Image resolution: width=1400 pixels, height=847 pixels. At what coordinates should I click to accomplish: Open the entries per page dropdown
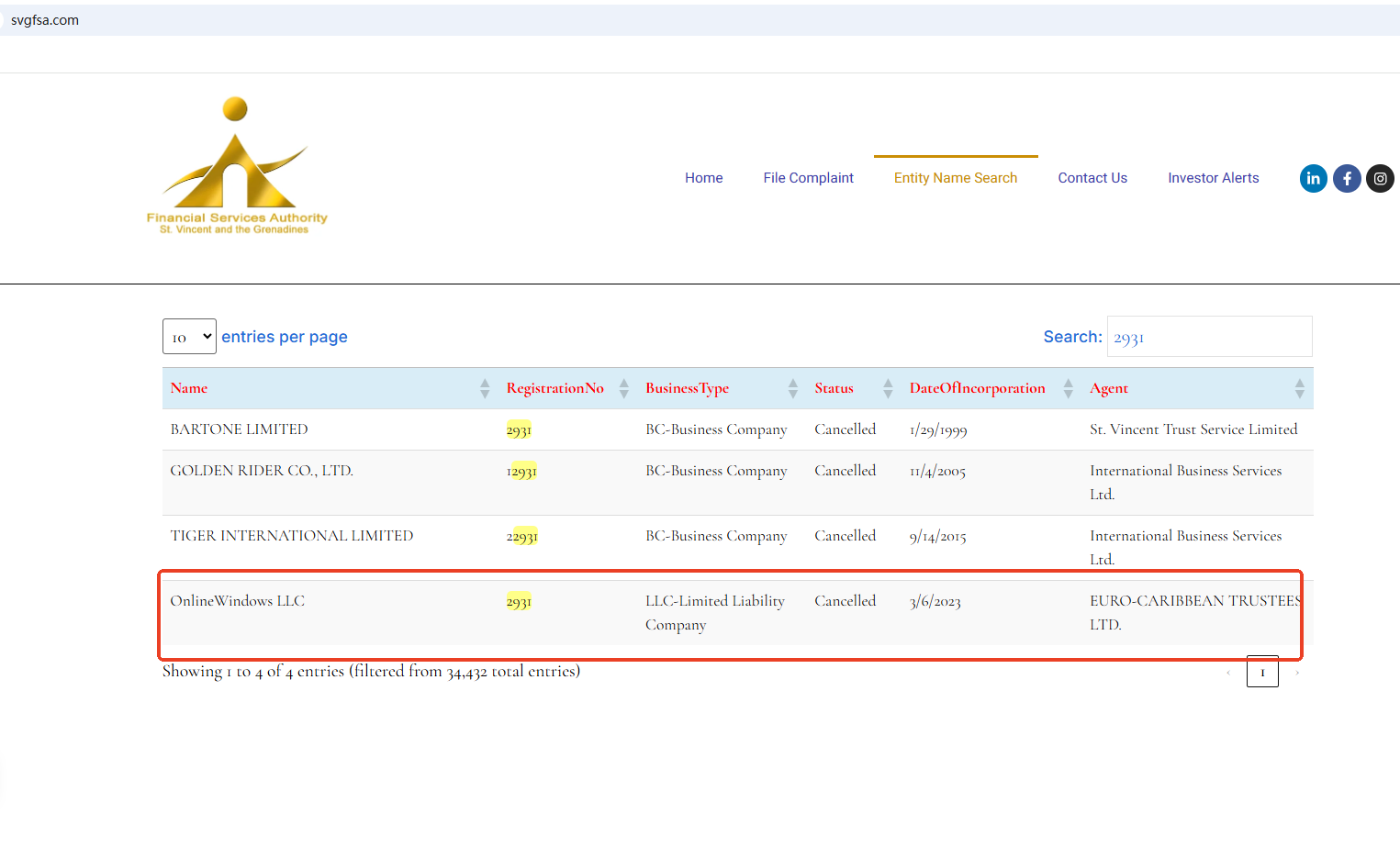(x=189, y=337)
